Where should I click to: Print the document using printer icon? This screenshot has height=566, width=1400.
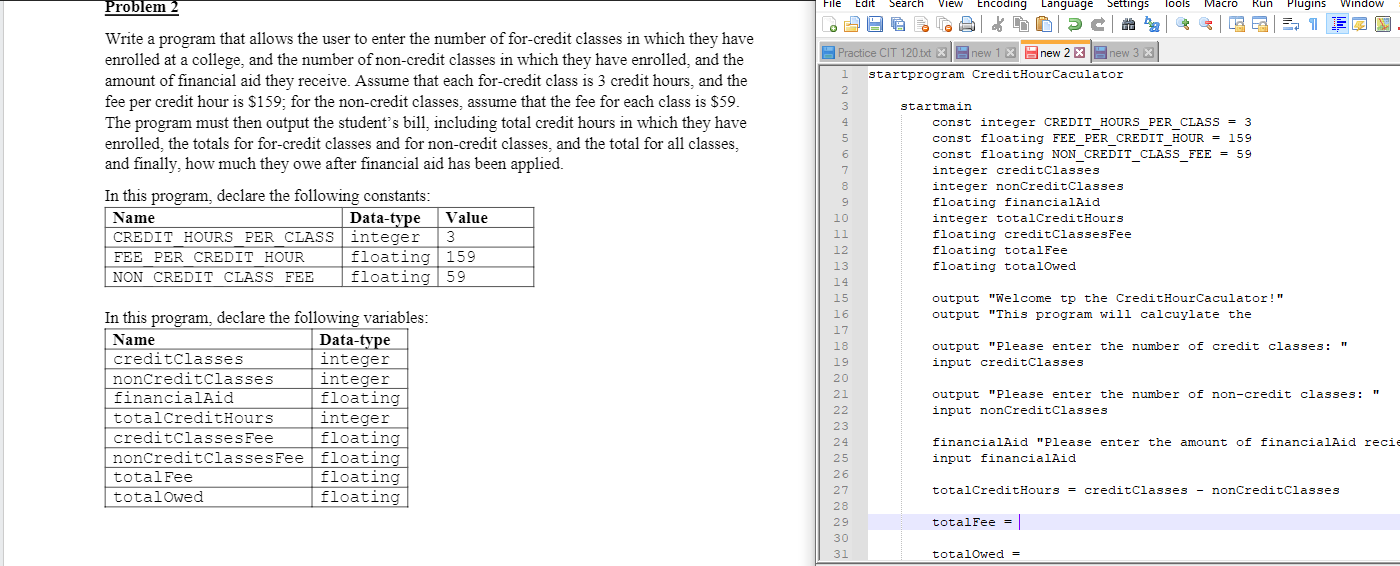[967, 24]
